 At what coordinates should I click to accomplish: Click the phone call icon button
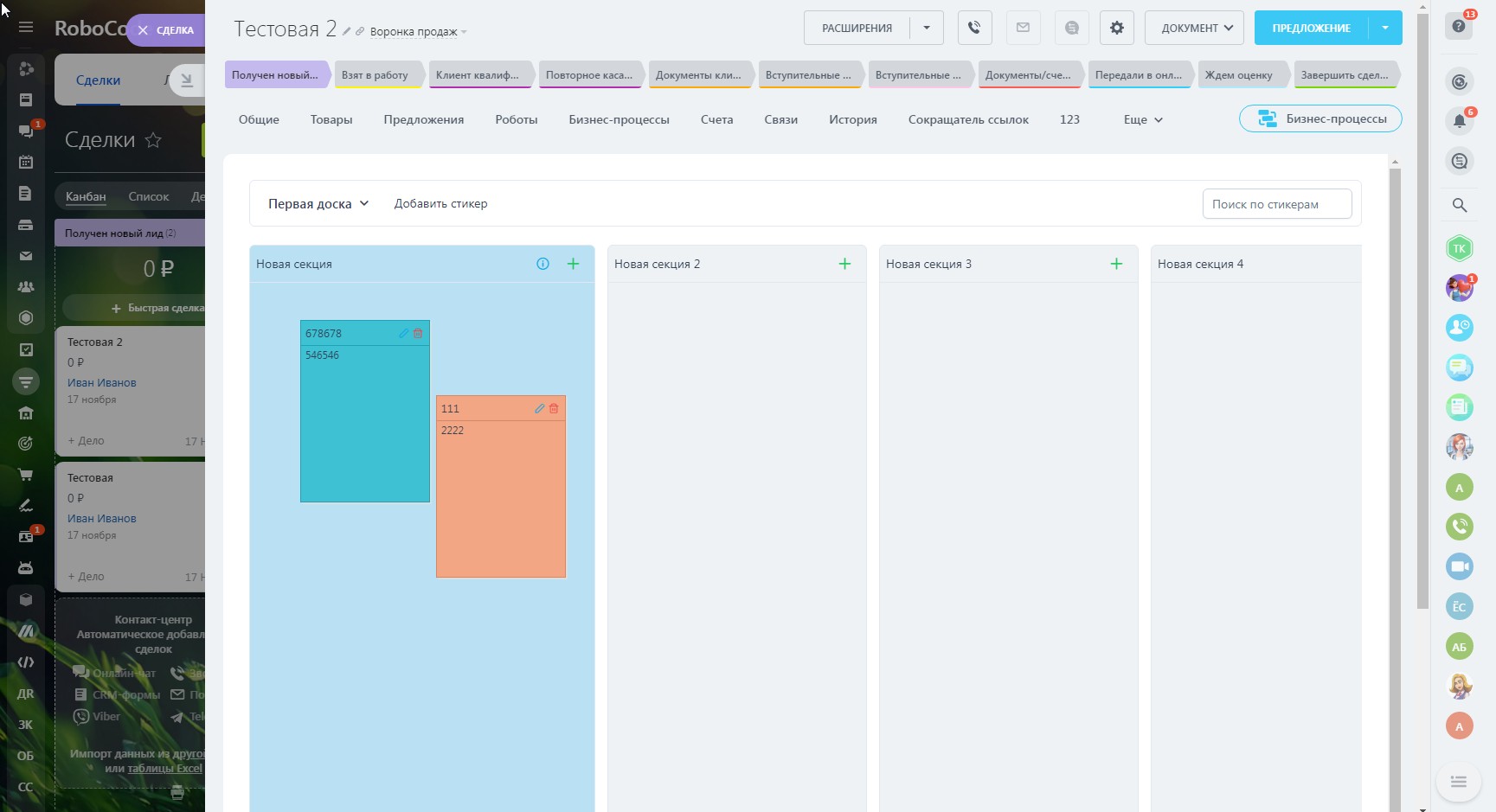[x=974, y=28]
